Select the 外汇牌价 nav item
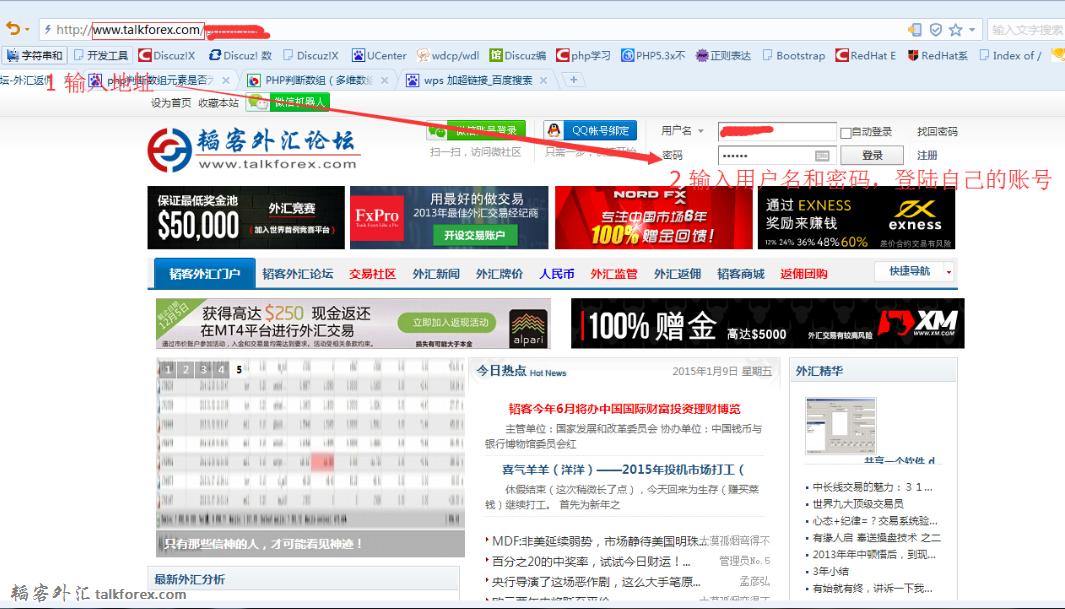Viewport: 1065px width, 609px height. pyautogui.click(x=499, y=274)
